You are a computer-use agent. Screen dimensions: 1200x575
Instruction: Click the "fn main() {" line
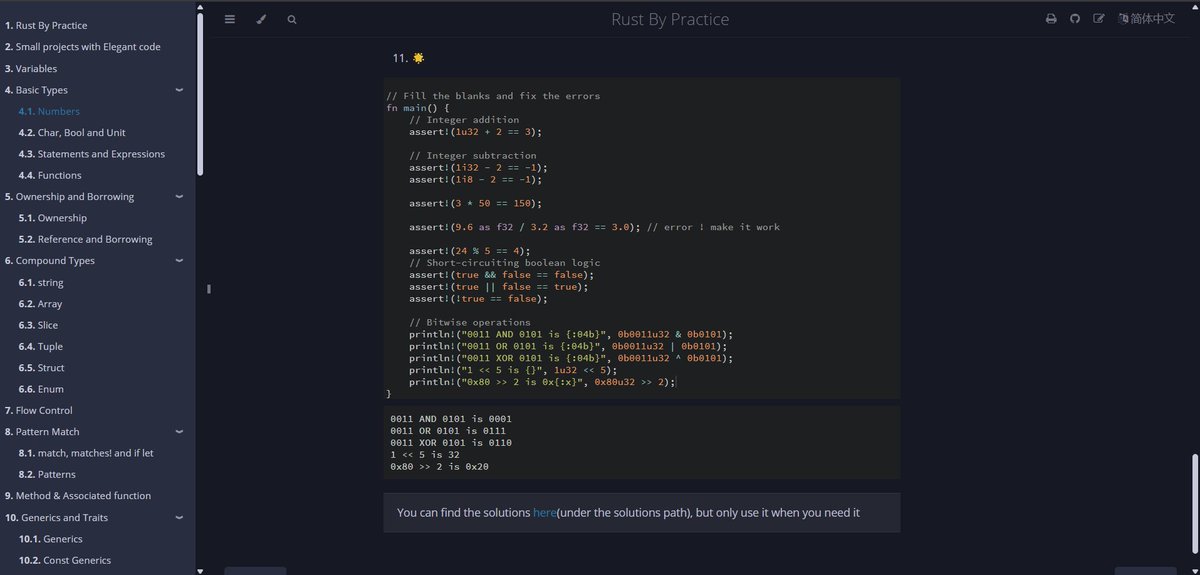coord(418,108)
